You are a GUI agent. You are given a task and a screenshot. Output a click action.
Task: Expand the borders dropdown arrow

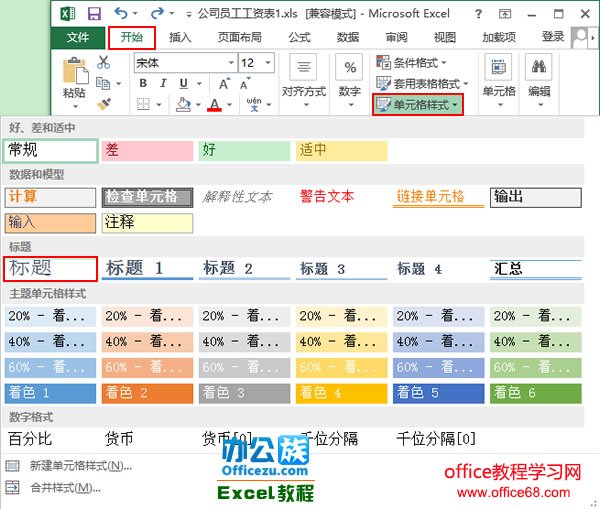[x=158, y=104]
